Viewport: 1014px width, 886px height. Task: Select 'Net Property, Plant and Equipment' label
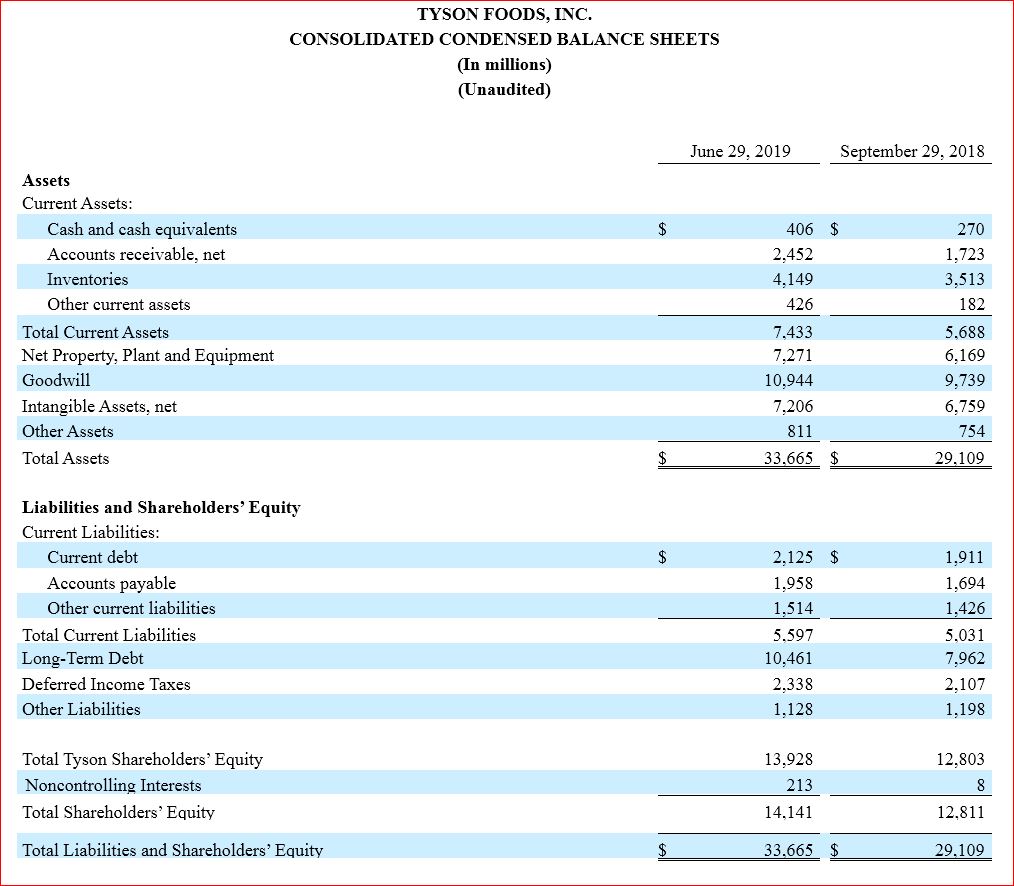147,356
